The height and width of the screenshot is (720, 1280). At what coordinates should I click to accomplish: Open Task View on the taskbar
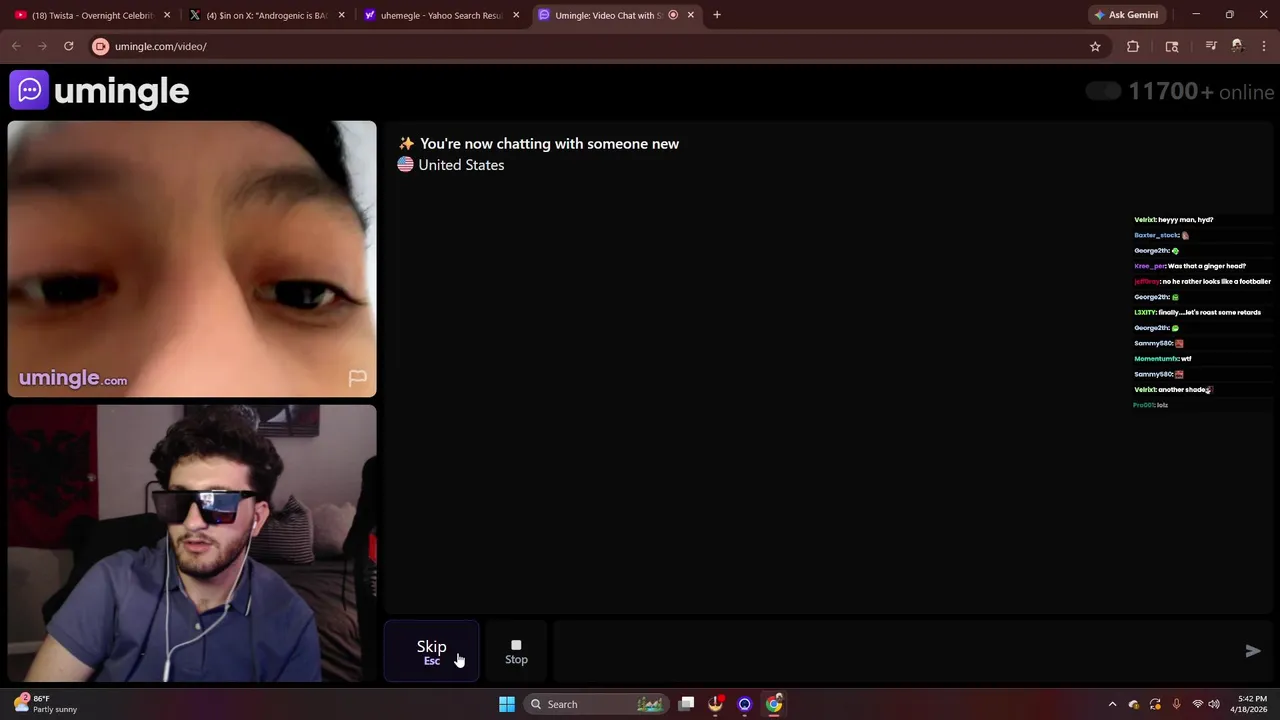coord(686,704)
